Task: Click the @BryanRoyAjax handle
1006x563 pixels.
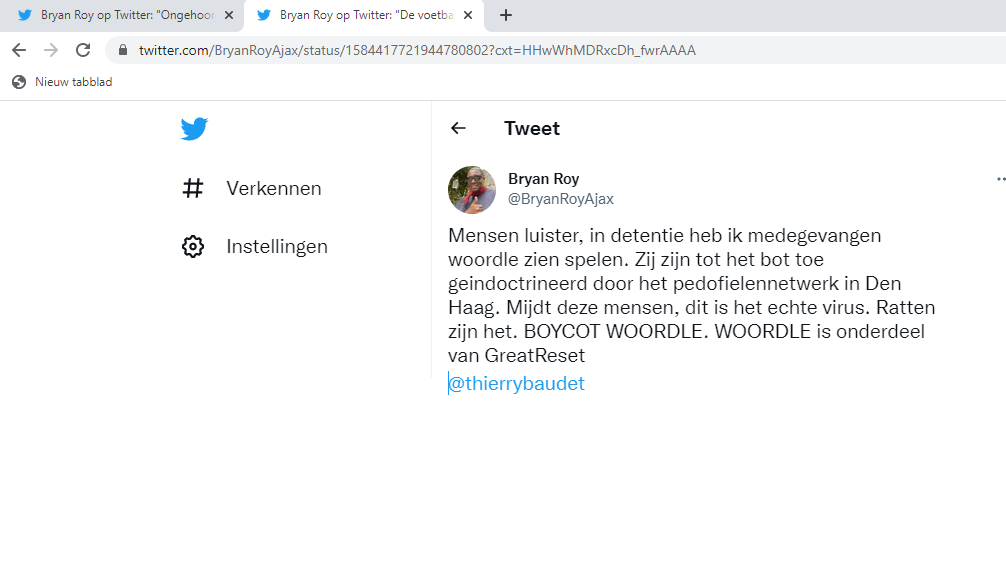Action: 561,199
